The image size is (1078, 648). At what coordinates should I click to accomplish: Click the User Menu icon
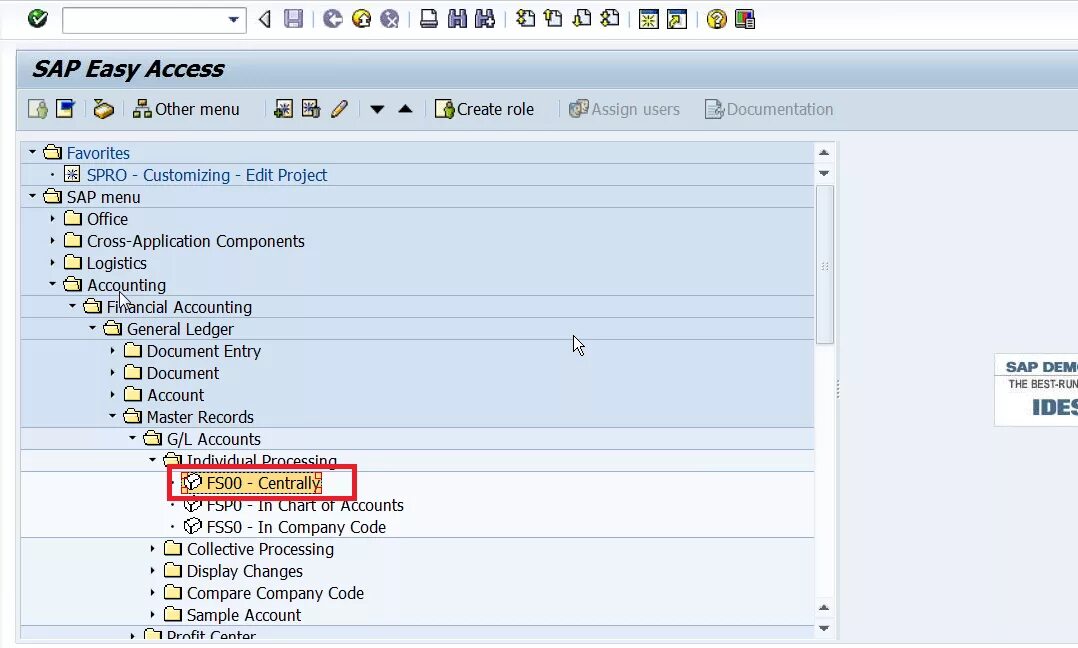coord(38,109)
